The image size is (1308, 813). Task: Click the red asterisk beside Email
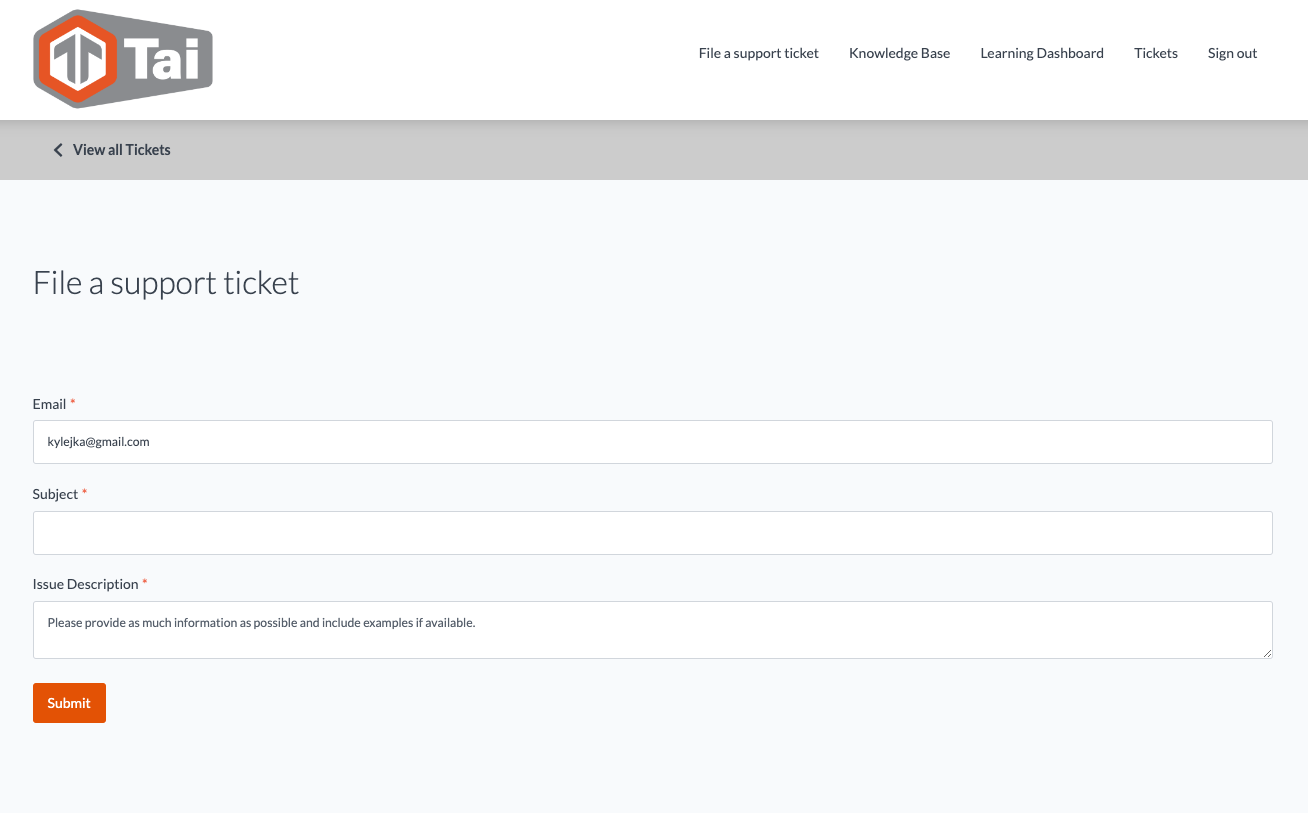coord(73,403)
